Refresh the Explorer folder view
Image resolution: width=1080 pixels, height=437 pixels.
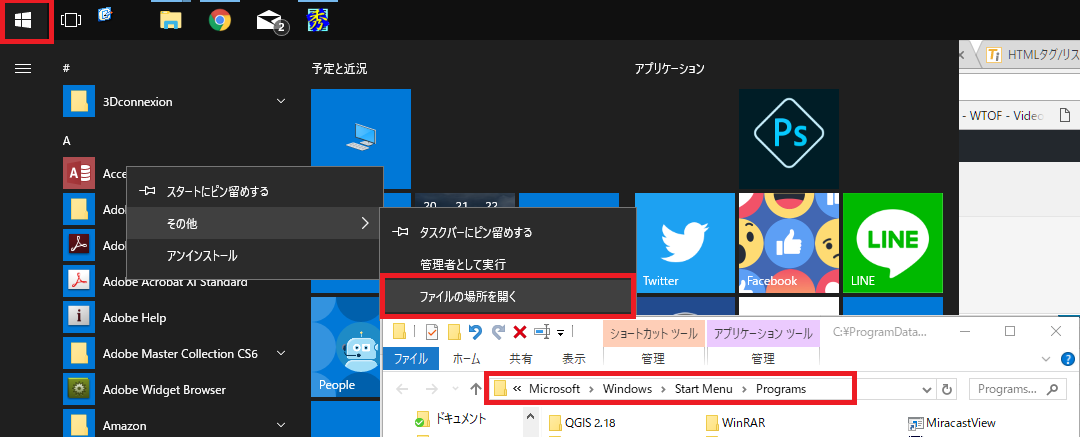coord(946,389)
